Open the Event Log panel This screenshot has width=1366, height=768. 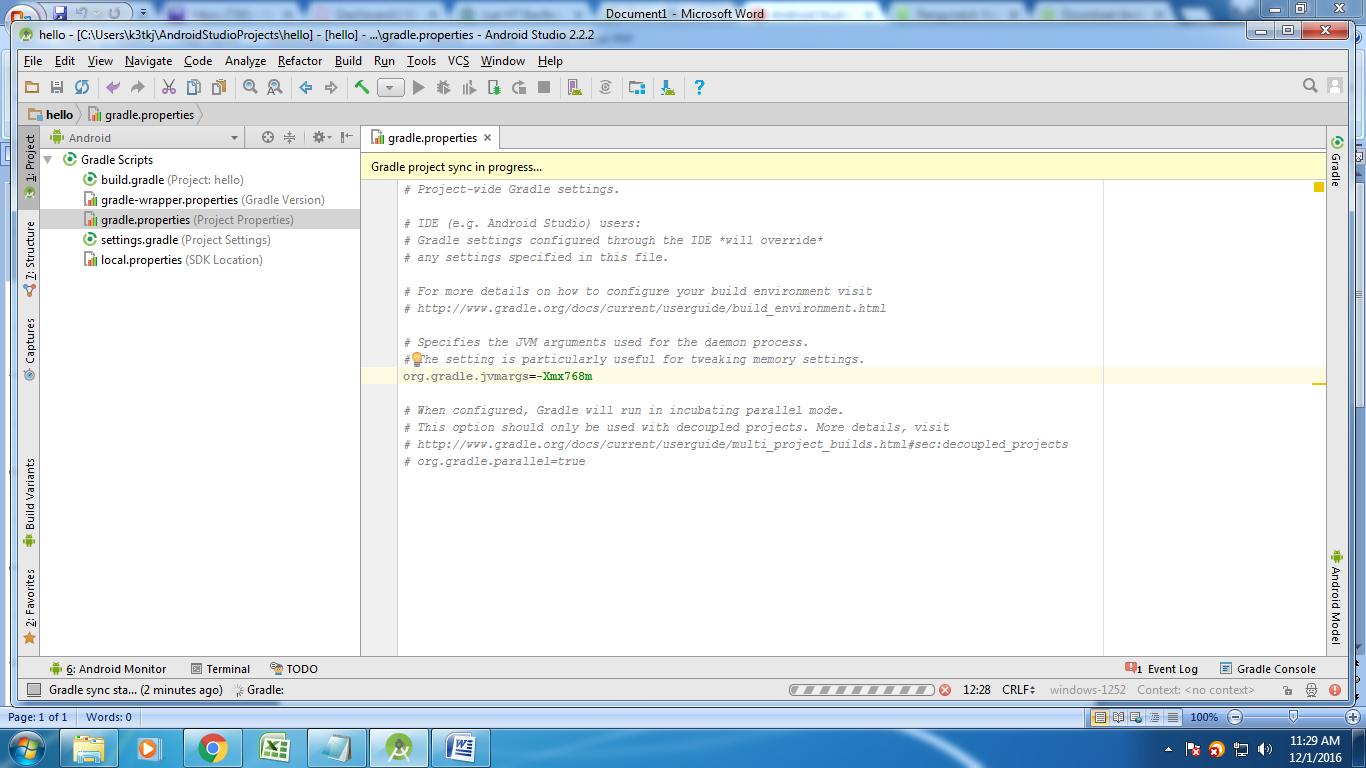1161,669
